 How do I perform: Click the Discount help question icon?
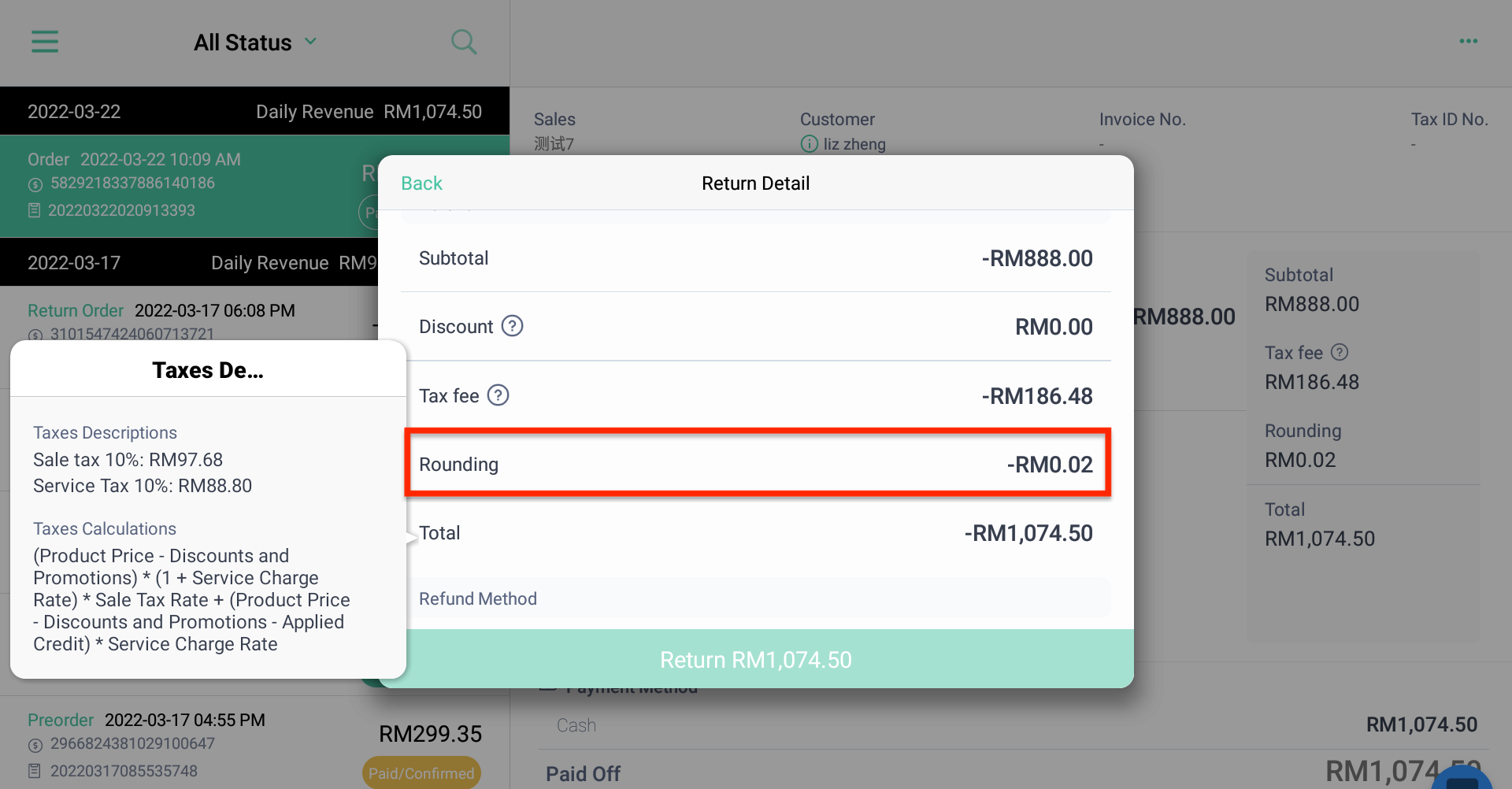click(x=513, y=326)
